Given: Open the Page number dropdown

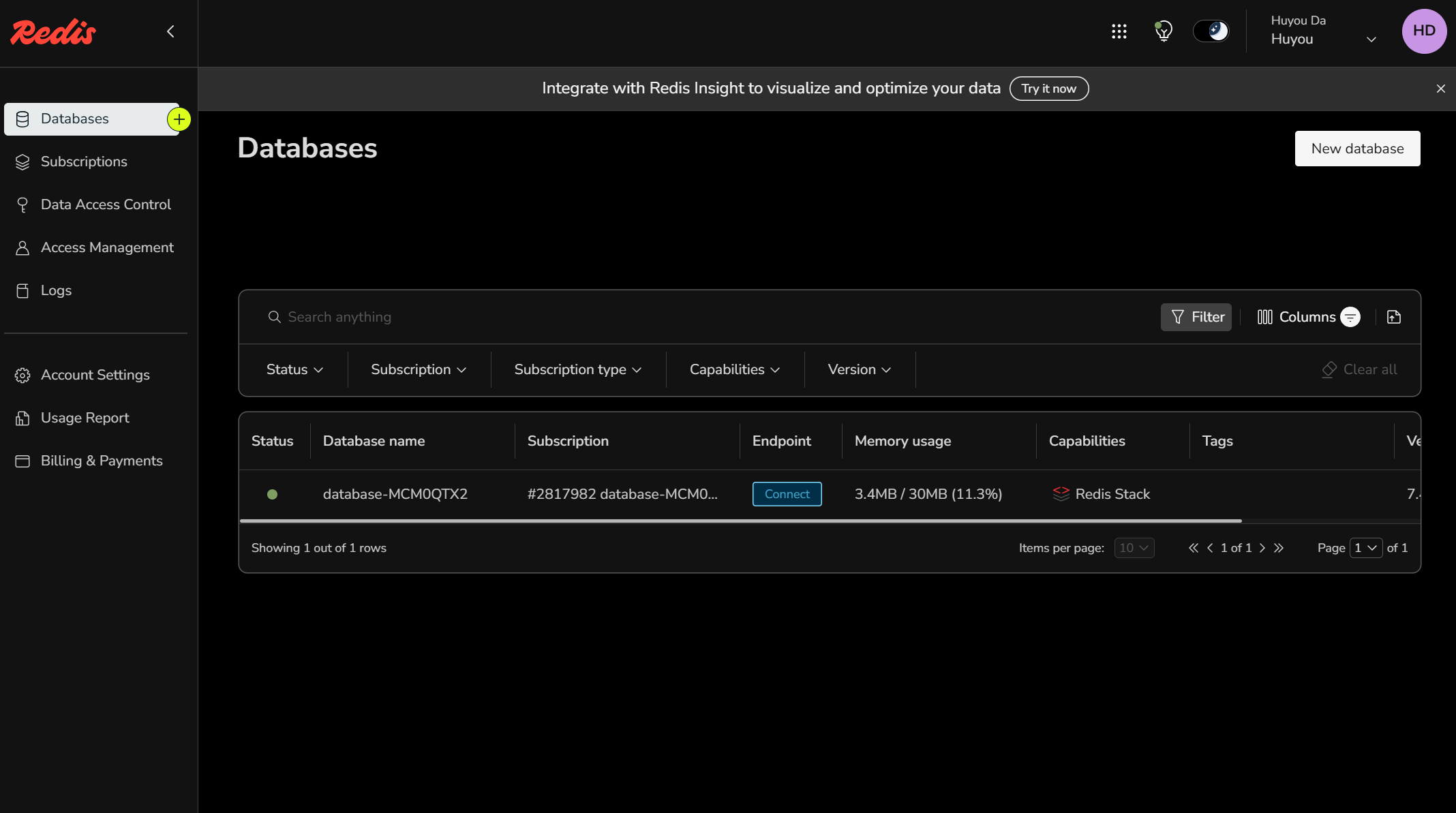Looking at the screenshot, I should click(x=1365, y=548).
